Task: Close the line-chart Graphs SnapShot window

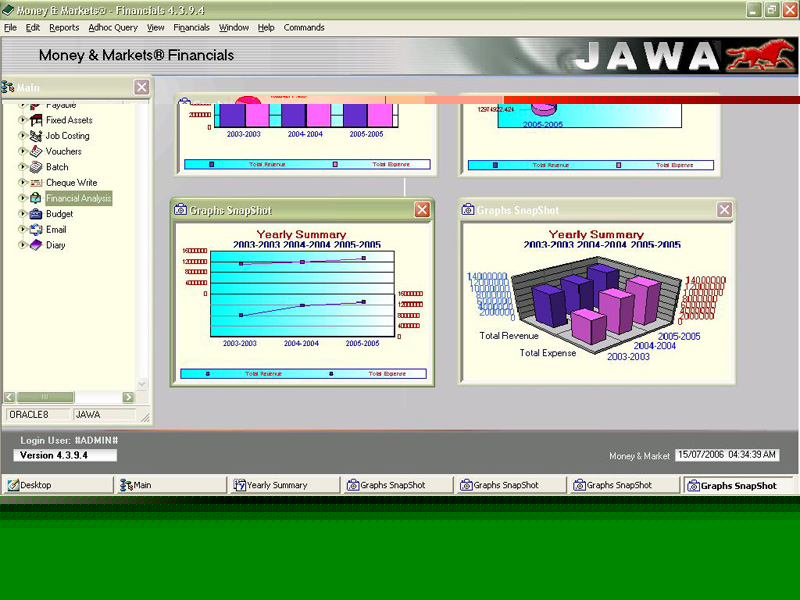Action: pyautogui.click(x=422, y=210)
